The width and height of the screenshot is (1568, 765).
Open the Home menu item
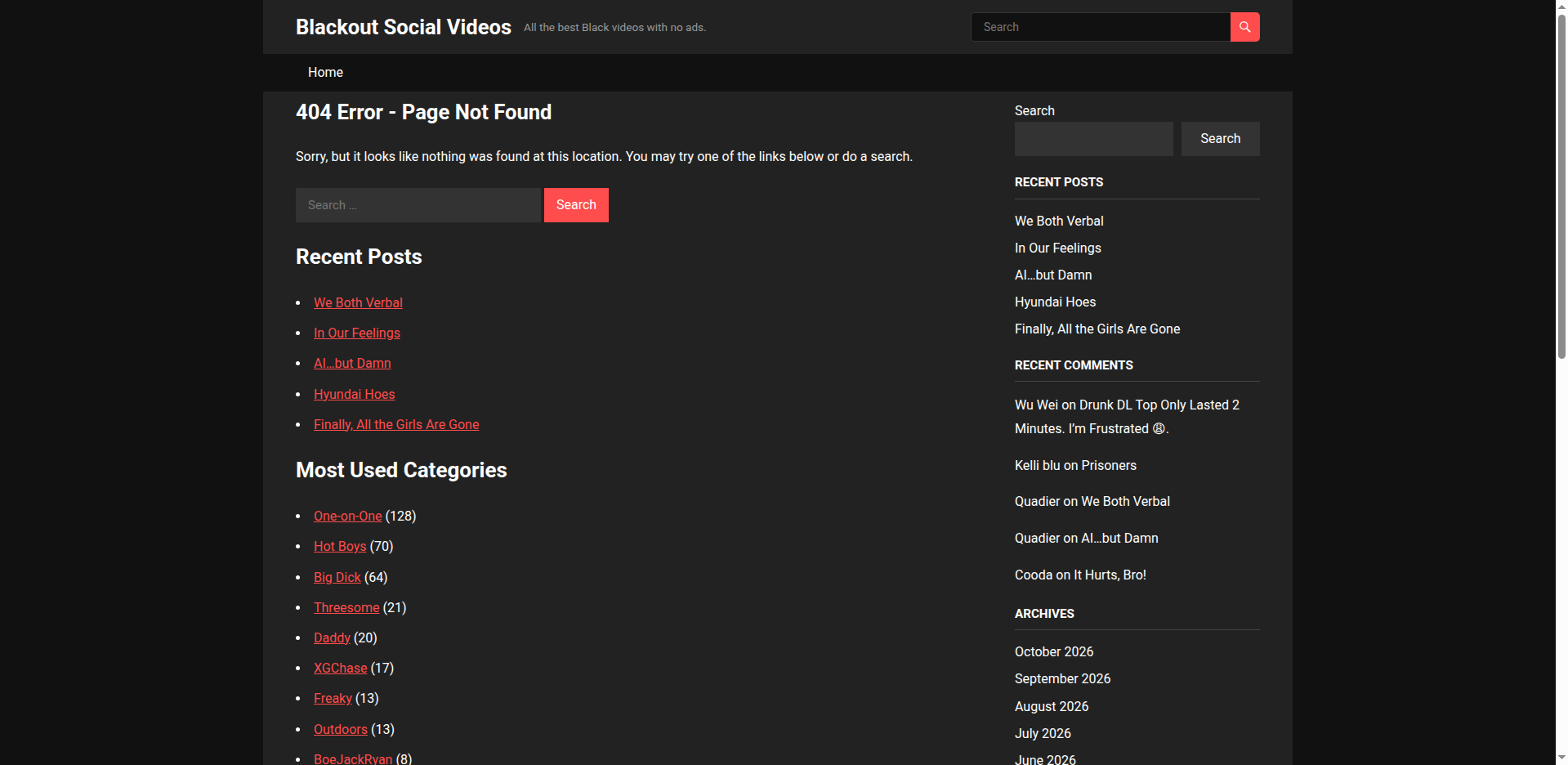325,72
